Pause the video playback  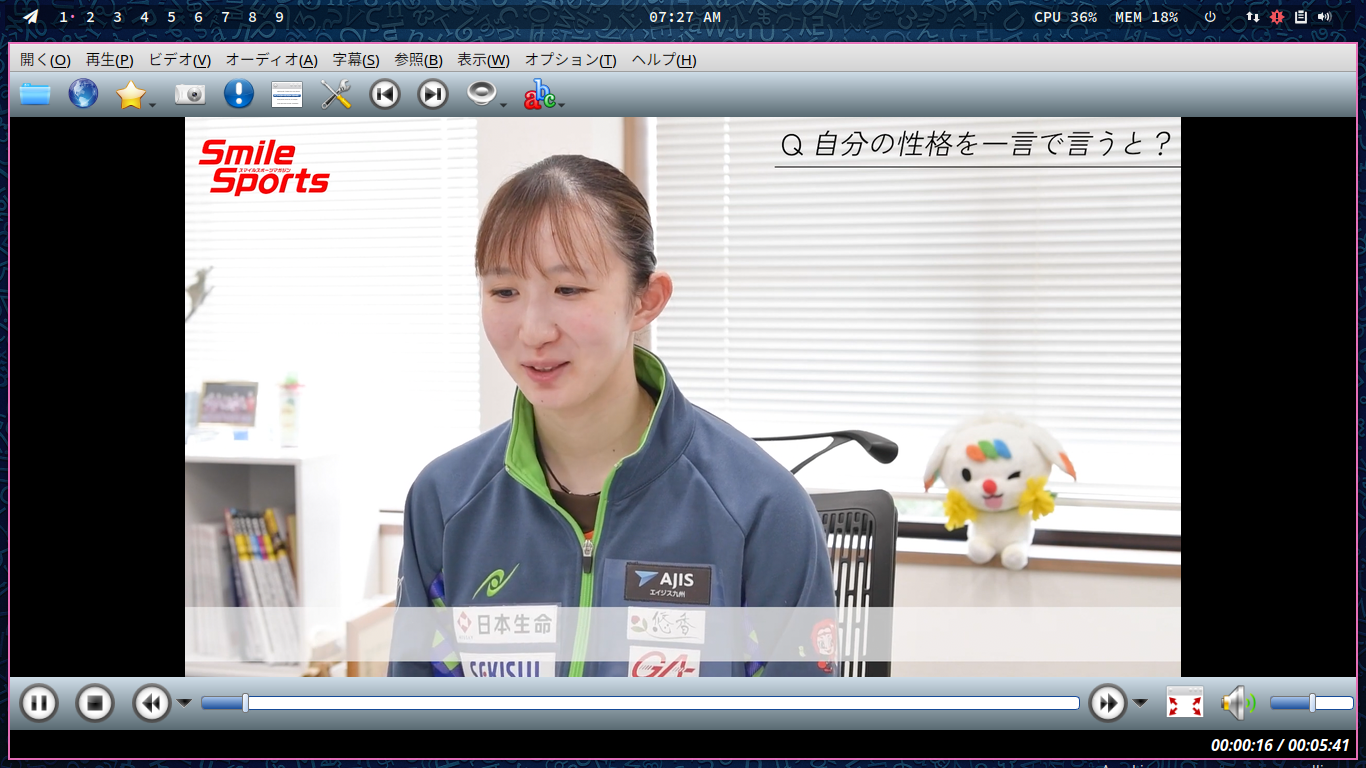39,703
